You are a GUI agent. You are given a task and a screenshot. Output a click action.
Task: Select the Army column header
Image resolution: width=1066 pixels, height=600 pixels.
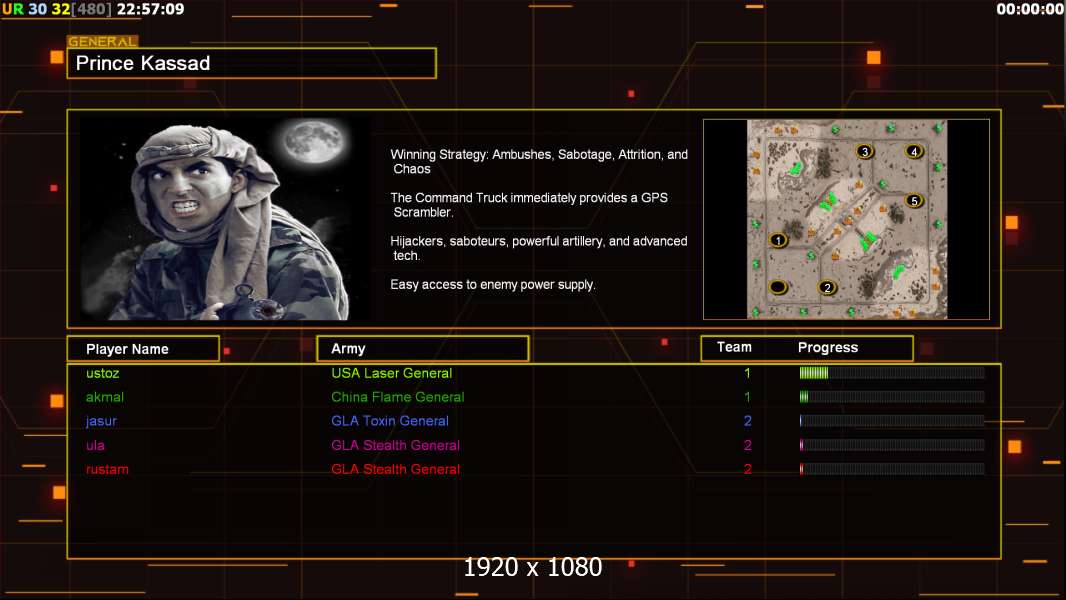tap(422, 349)
